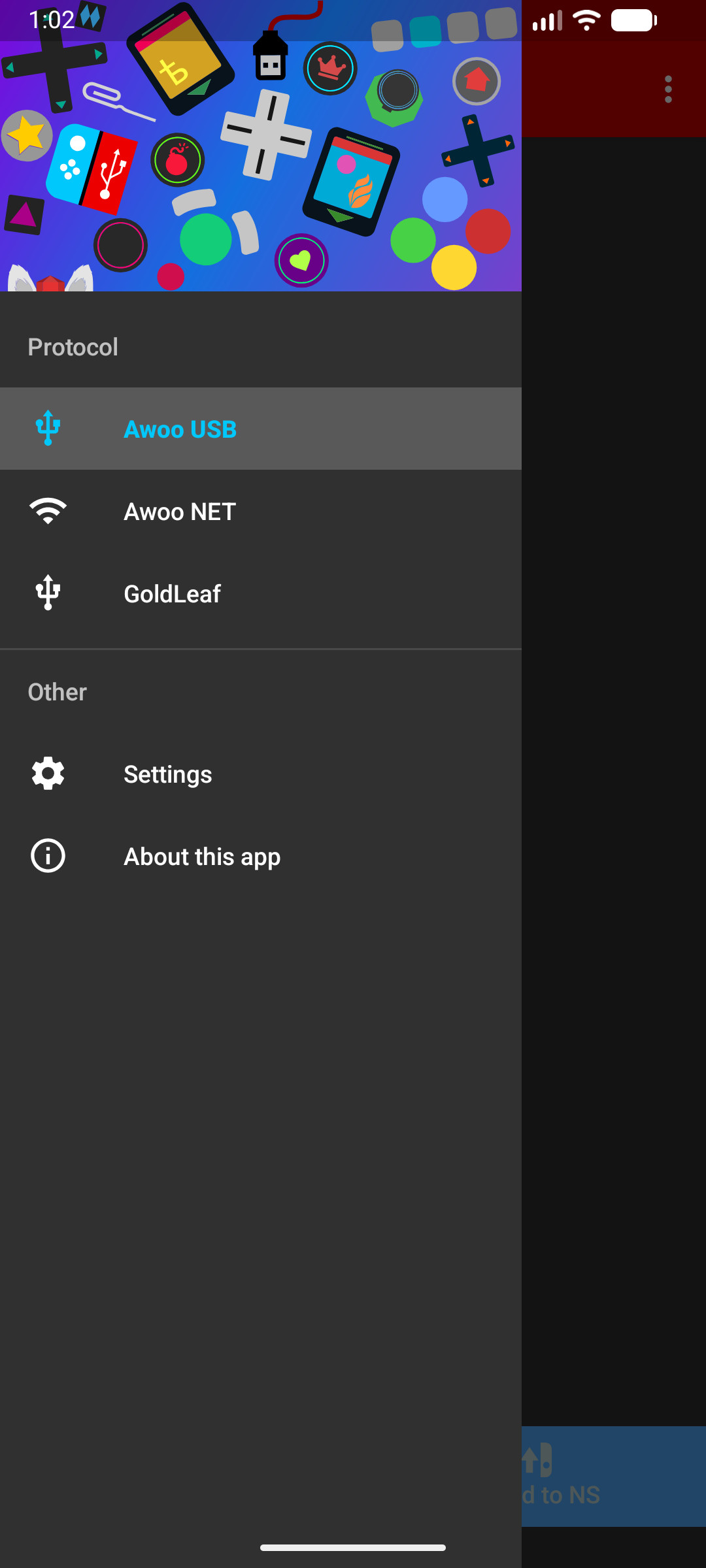Open About this app entry
This screenshot has height=1568, width=706.
[x=261, y=856]
